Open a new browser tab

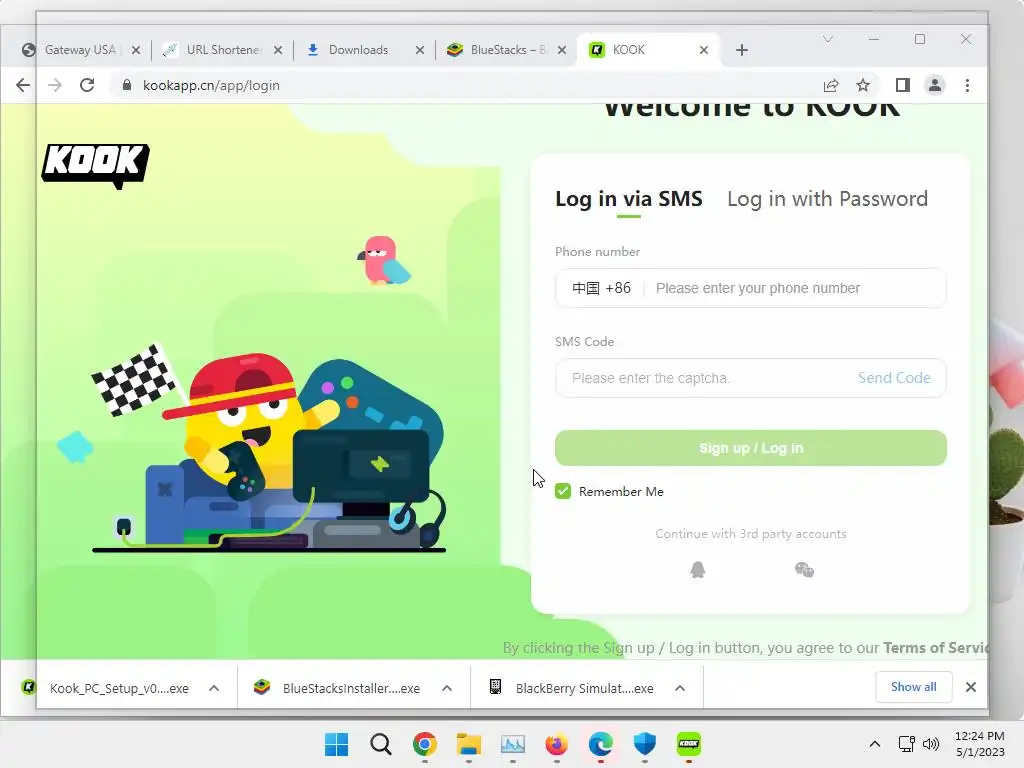(742, 50)
